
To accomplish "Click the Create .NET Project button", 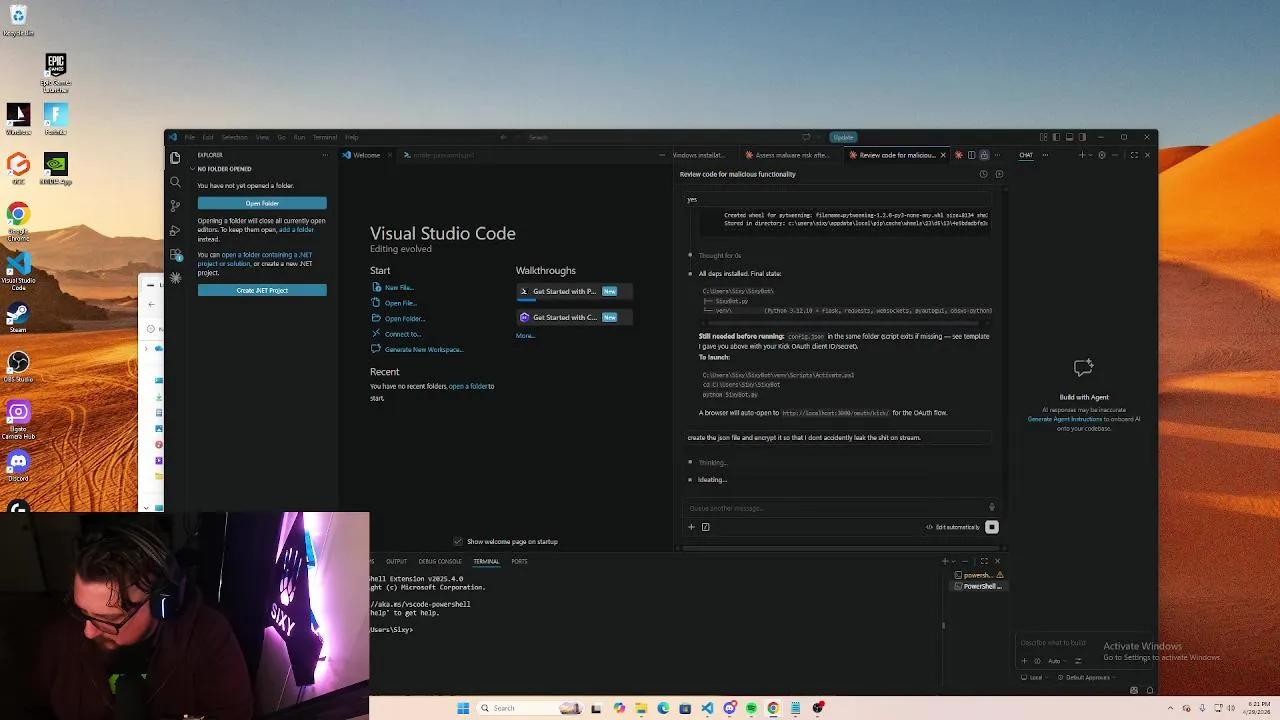I will pyautogui.click(x=262, y=290).
